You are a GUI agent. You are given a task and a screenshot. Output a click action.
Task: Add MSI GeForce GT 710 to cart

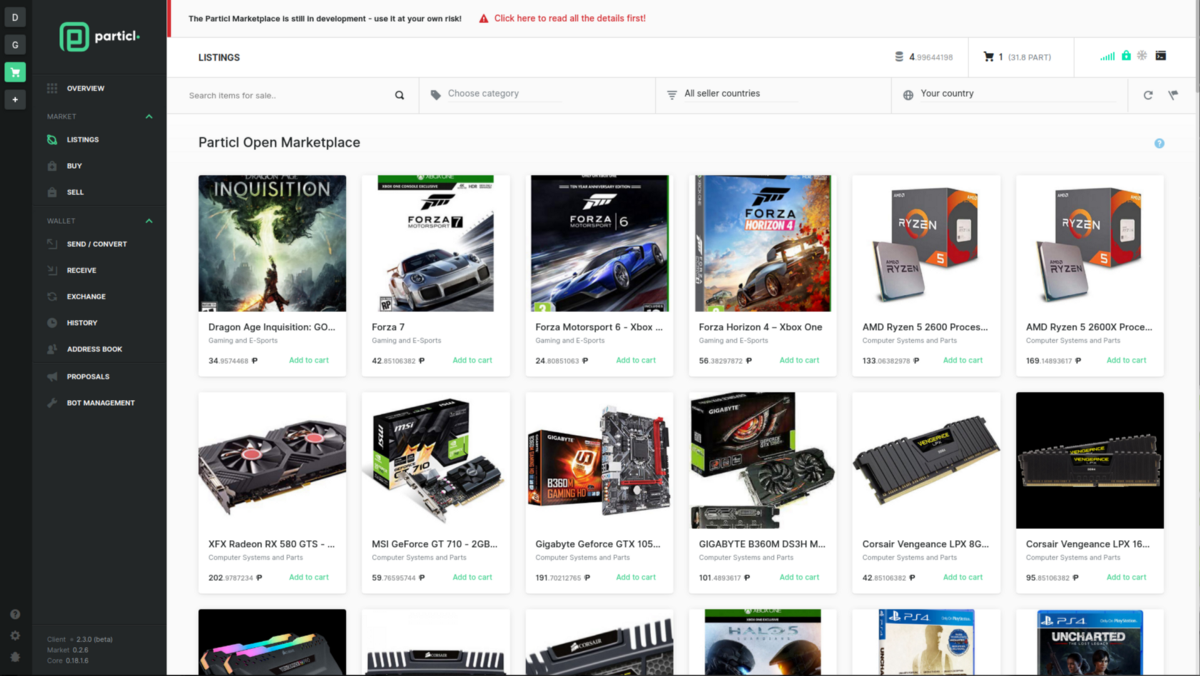click(472, 577)
